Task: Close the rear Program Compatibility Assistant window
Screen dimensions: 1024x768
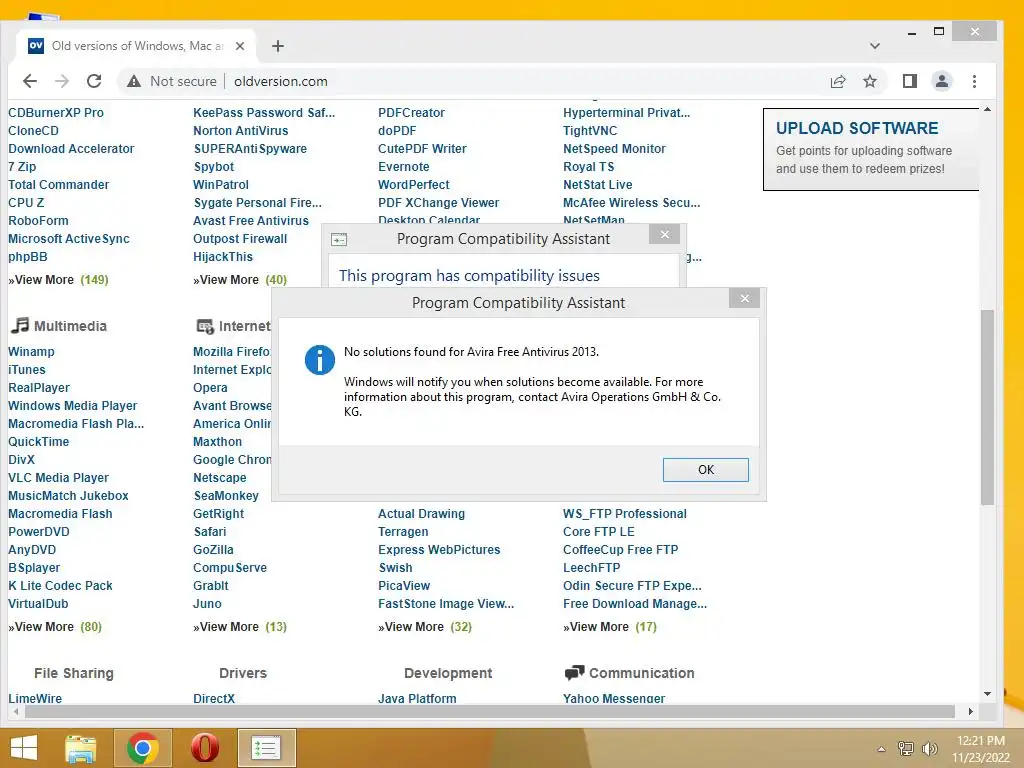Action: point(664,234)
